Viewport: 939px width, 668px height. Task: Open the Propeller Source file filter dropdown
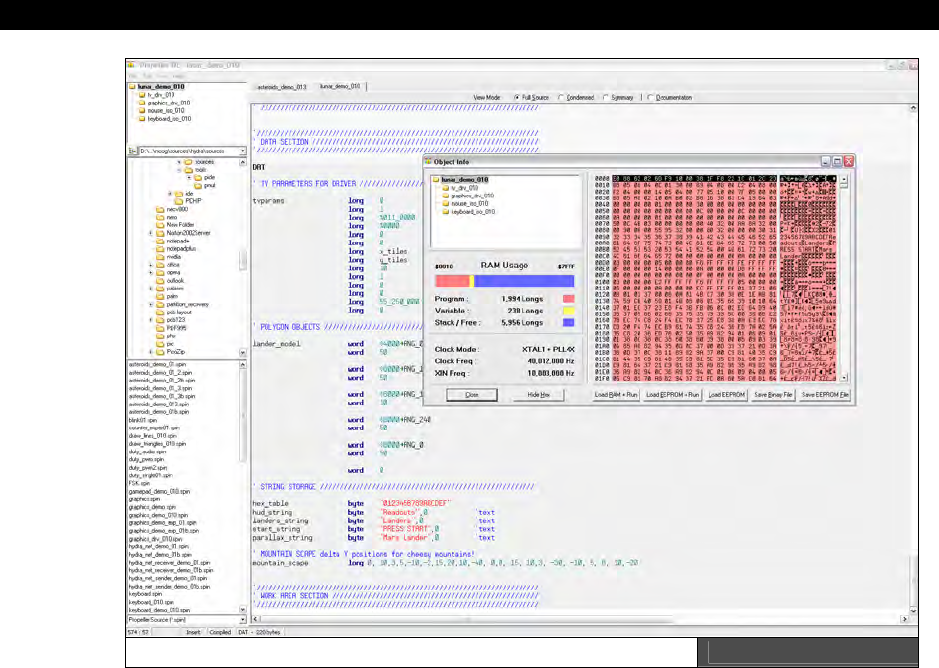coord(242,620)
